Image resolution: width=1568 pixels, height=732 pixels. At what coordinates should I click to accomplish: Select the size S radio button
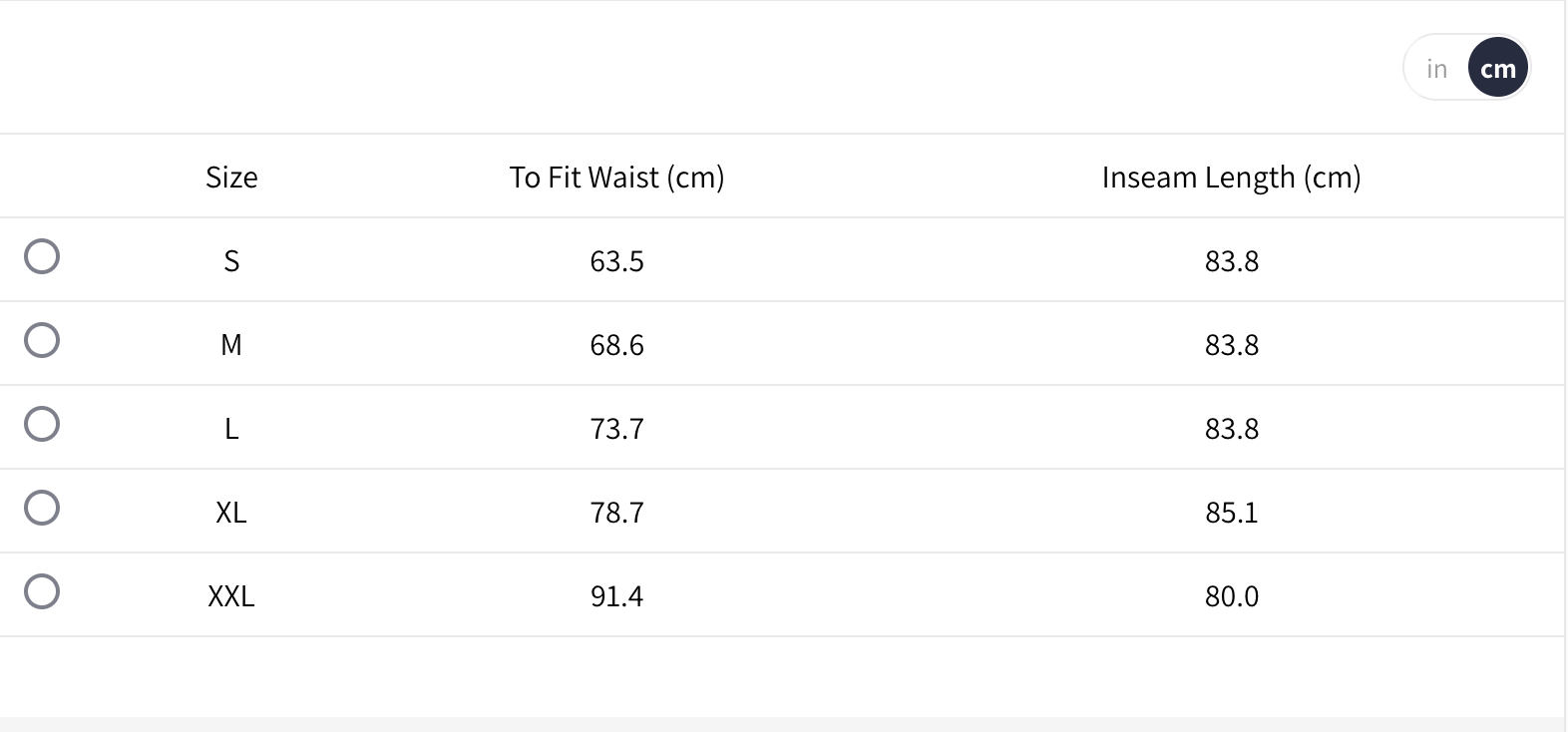click(42, 256)
